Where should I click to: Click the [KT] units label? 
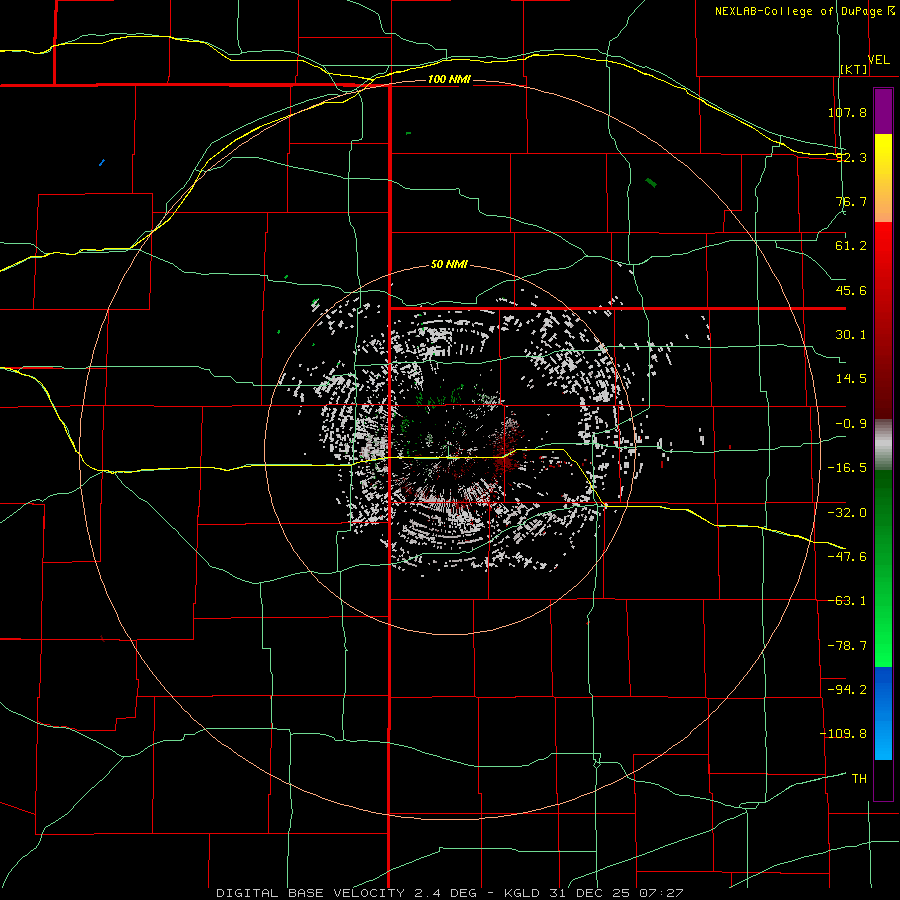(x=854, y=69)
